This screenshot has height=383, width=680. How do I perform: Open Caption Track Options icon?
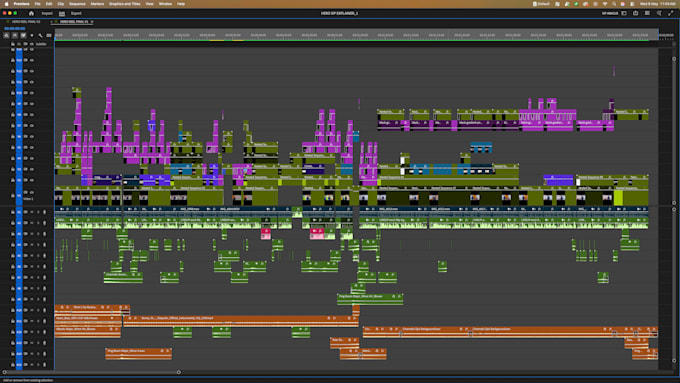[x=49, y=35]
